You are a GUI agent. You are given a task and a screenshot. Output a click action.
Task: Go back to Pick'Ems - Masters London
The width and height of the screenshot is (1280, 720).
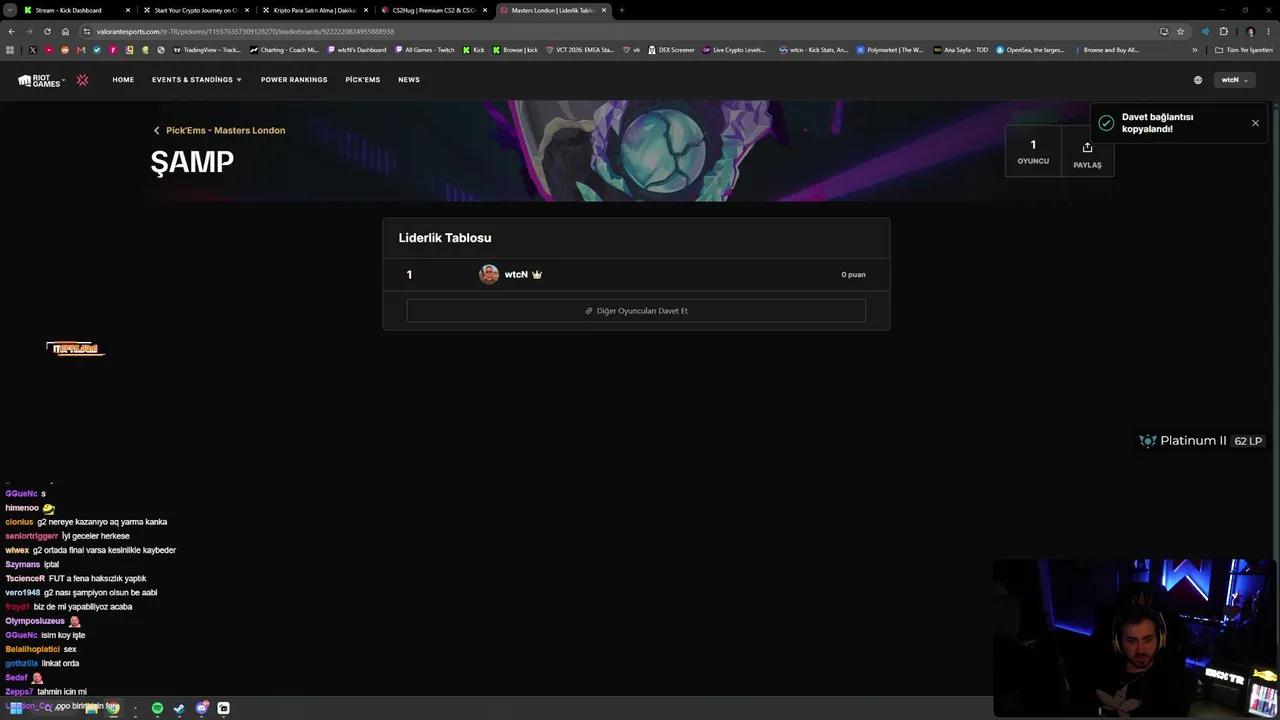point(219,130)
